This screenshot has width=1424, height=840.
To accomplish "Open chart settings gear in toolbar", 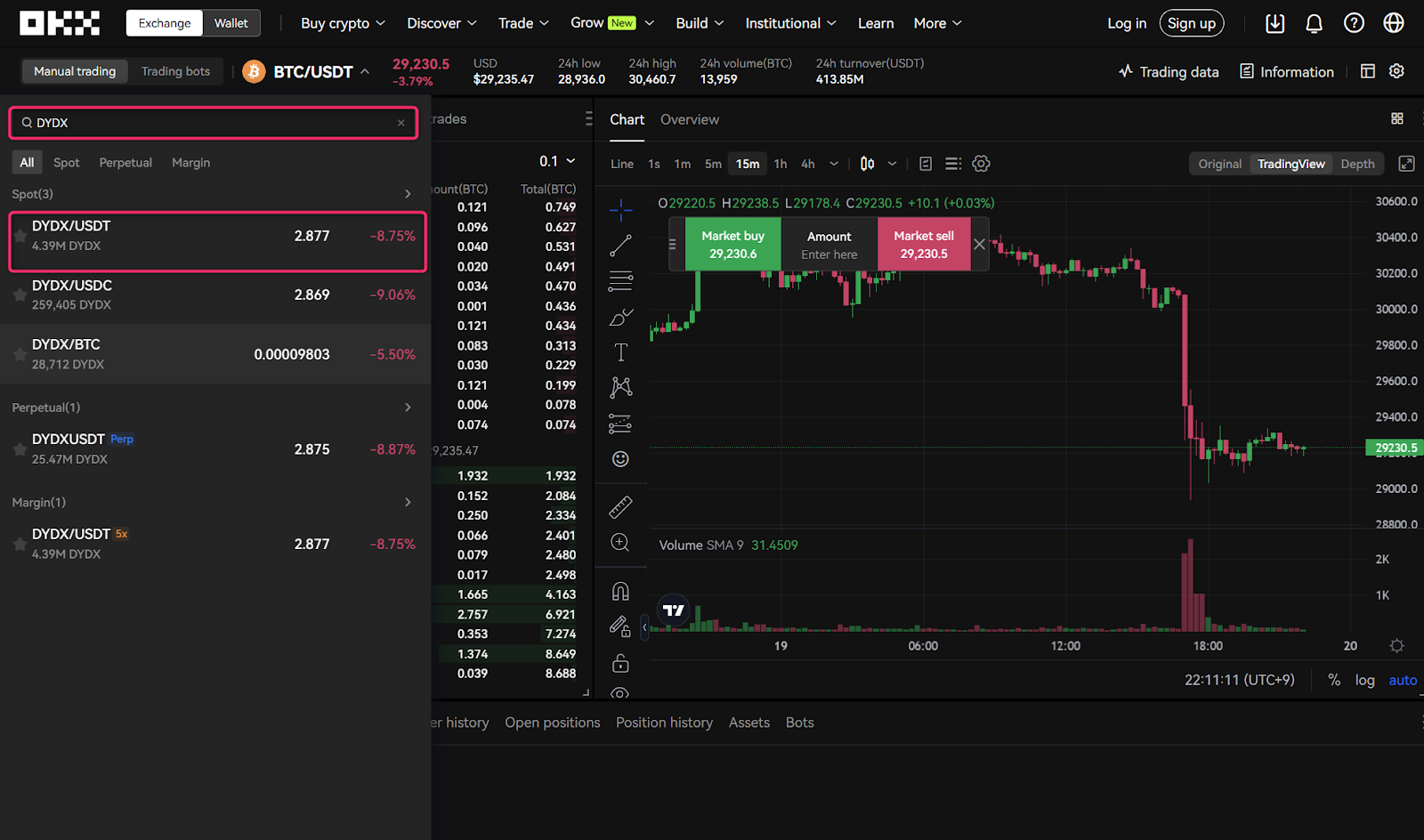I will pos(981,164).
